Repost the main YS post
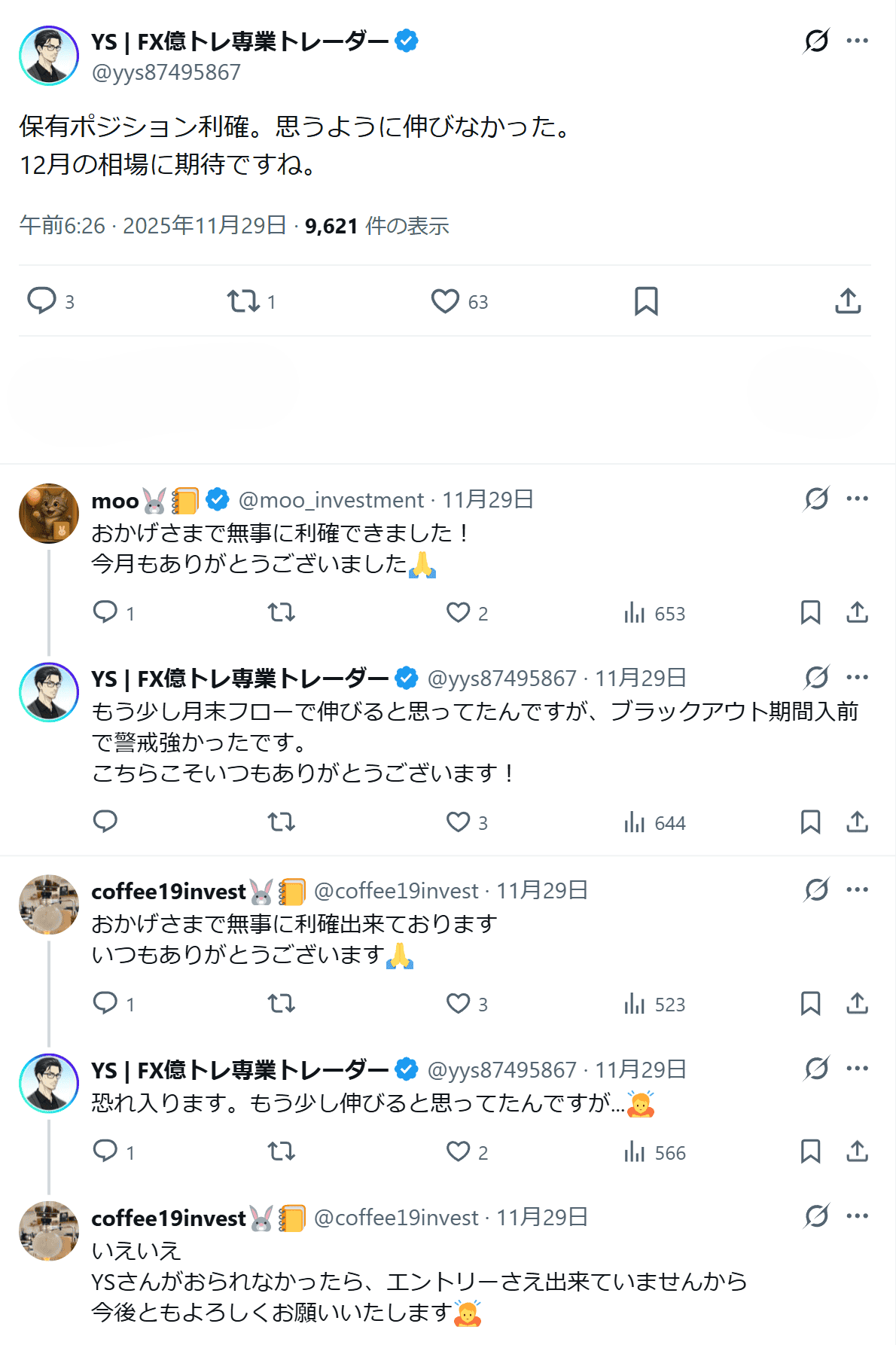The height and width of the screenshot is (1345, 896). pos(243,301)
